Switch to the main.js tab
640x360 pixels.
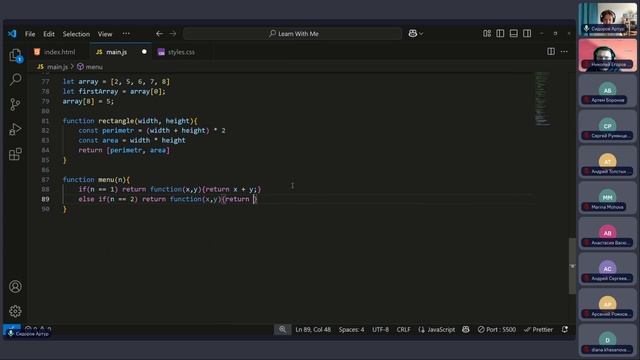[120, 52]
